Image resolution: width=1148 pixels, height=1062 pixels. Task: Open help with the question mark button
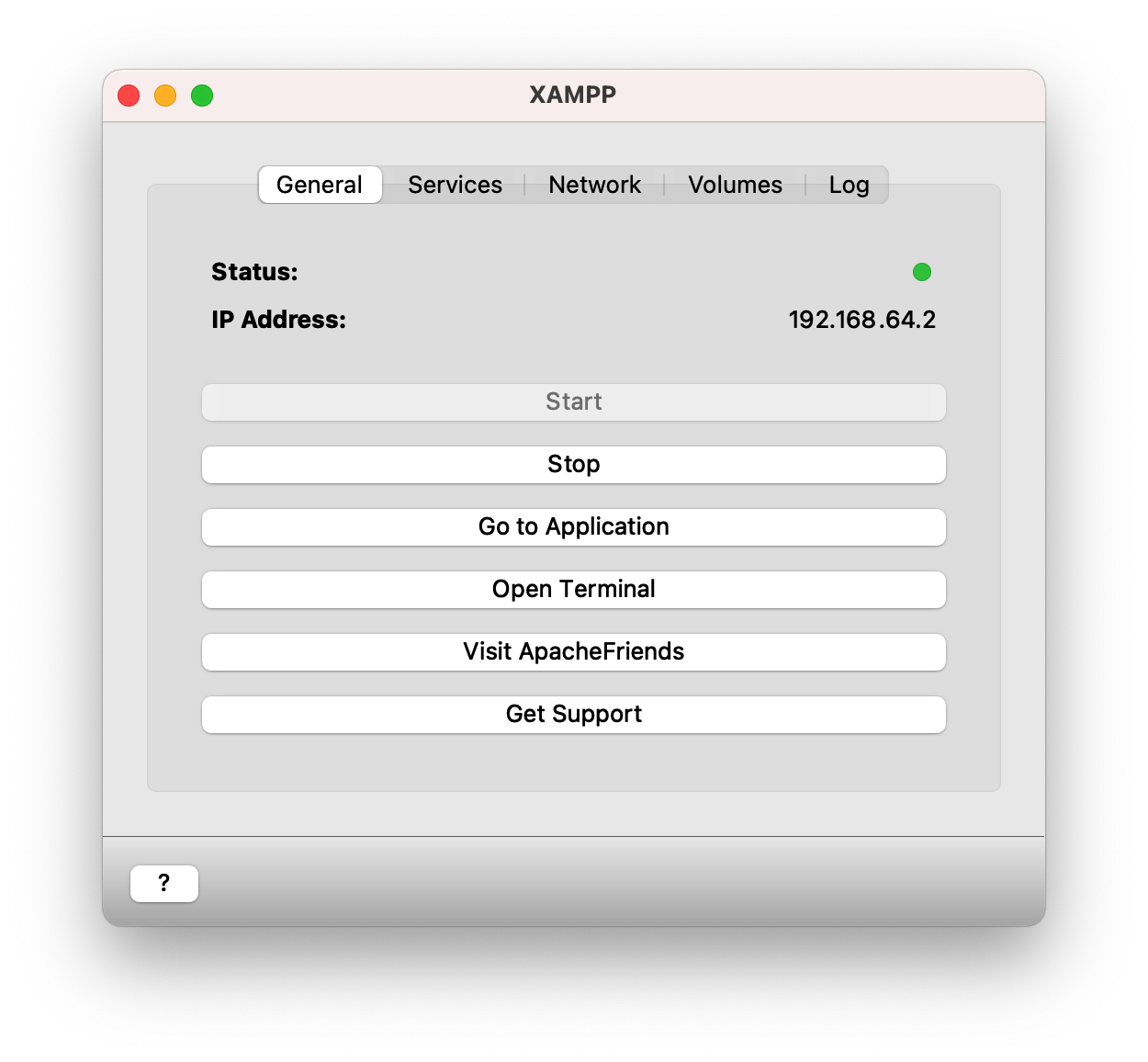(164, 884)
